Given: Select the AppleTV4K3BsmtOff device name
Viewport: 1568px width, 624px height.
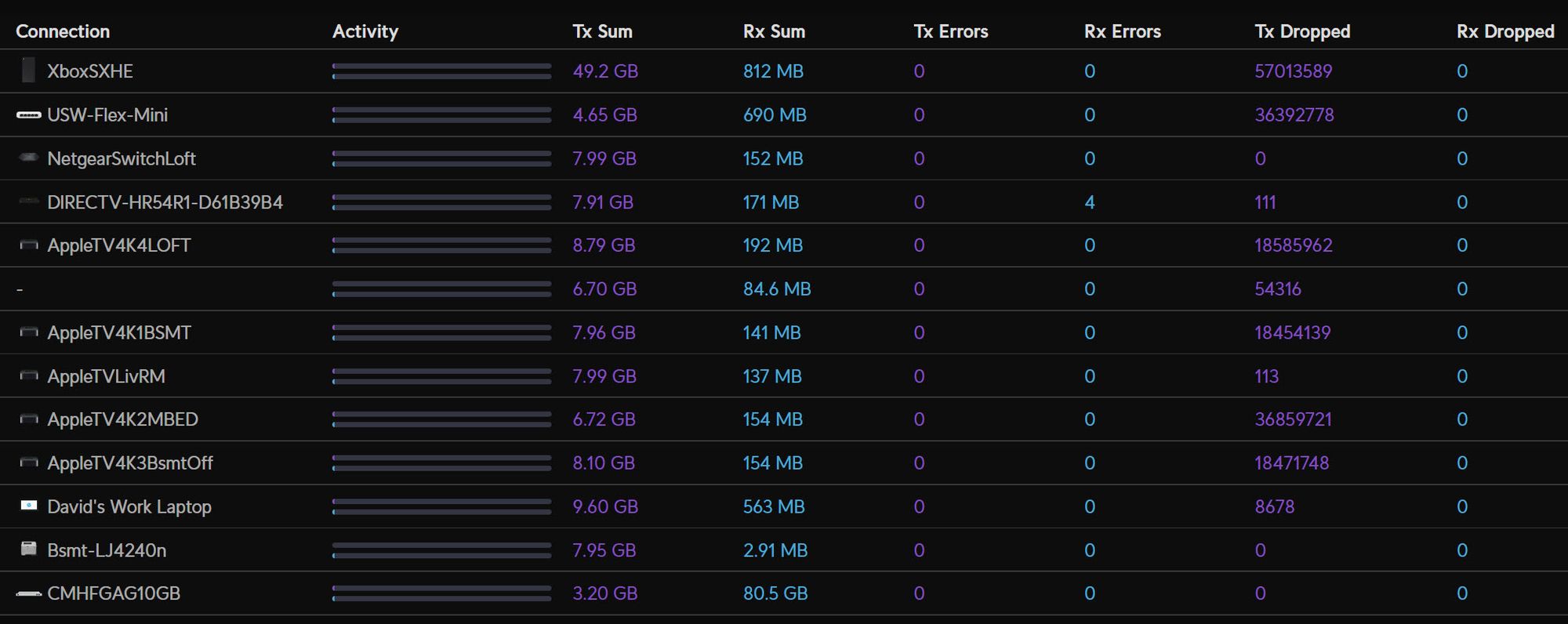Looking at the screenshot, I should point(130,463).
